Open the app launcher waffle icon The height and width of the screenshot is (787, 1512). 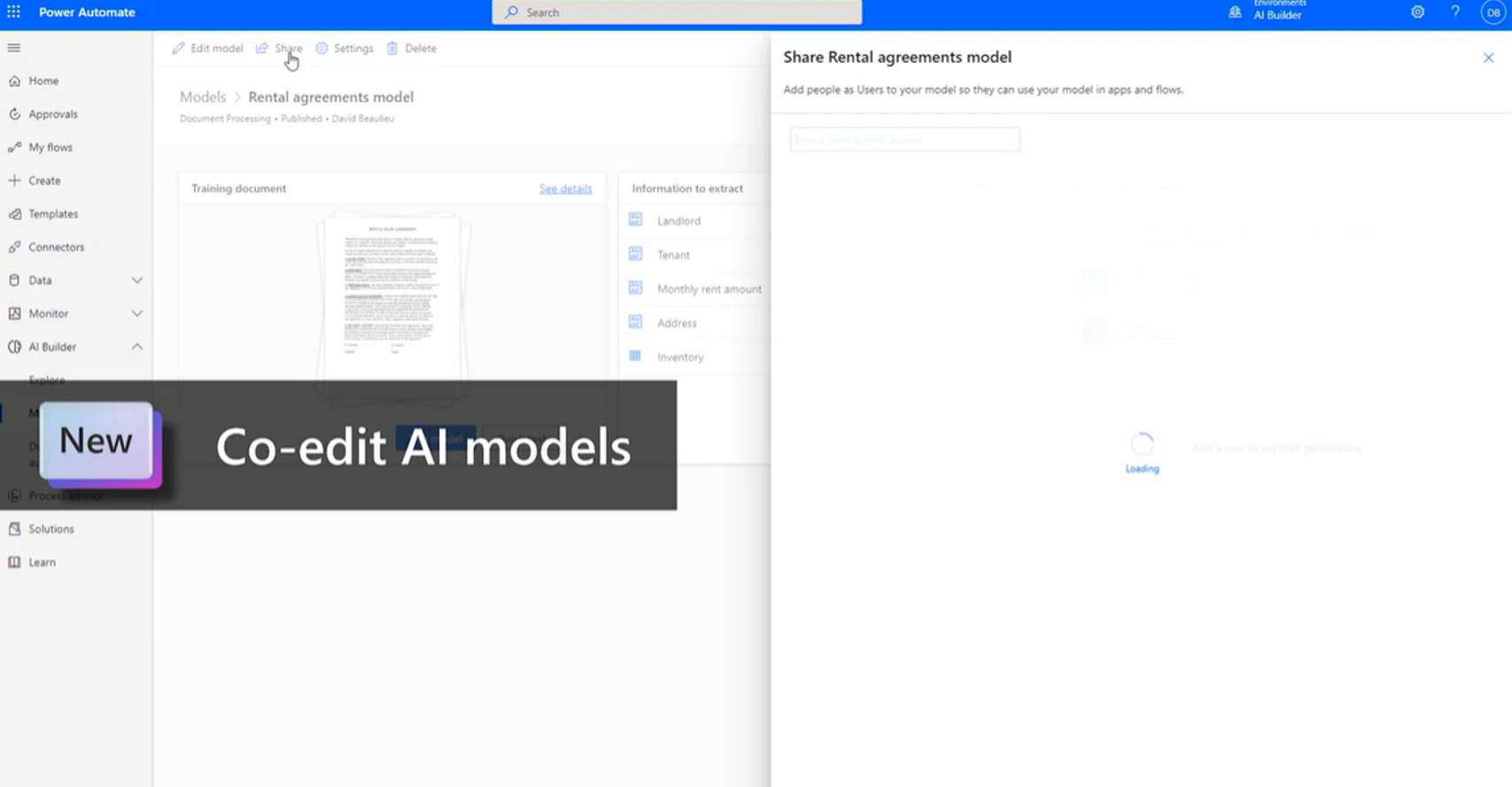coord(13,12)
